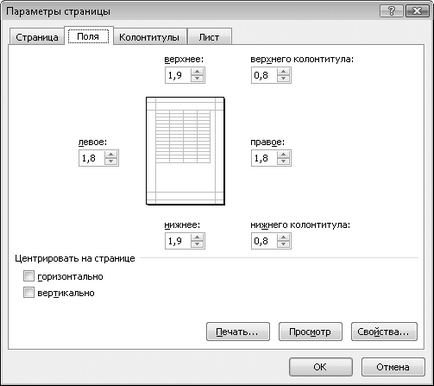
Task: Enable горизонтально centering checkbox
Action: 29,276
